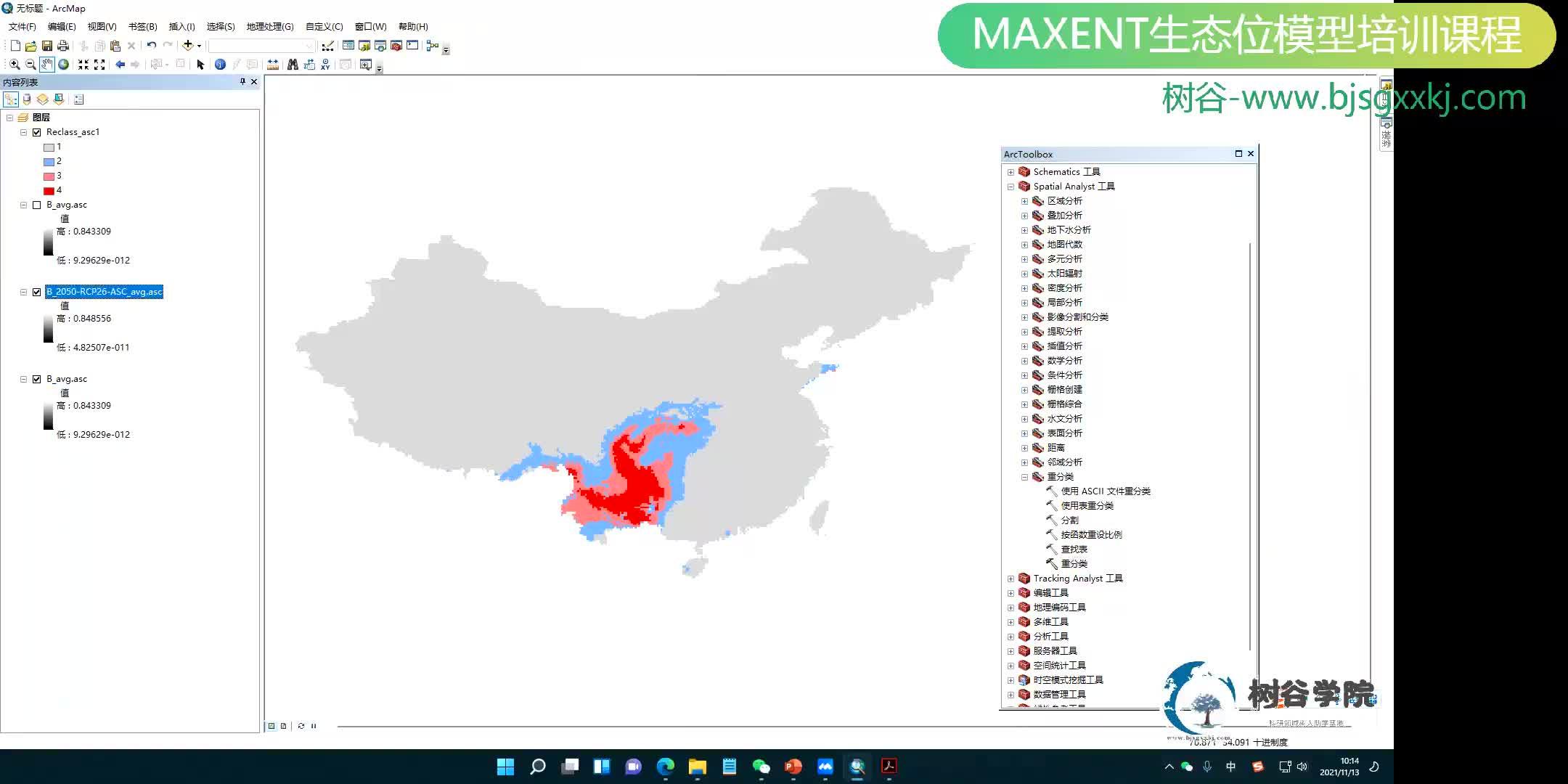Launch ModelBuilder from the toolbar
Screen dimensions: 1568x784
click(433, 46)
